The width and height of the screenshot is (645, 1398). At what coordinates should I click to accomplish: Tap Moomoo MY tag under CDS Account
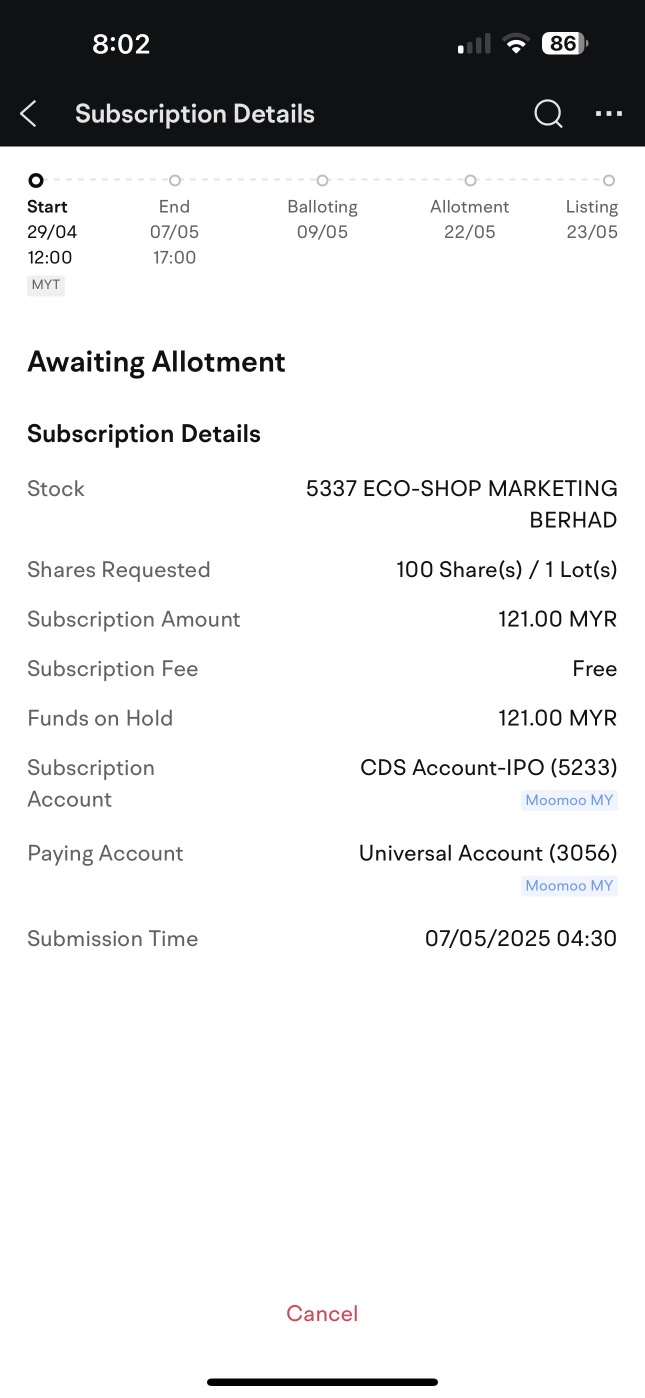point(569,800)
